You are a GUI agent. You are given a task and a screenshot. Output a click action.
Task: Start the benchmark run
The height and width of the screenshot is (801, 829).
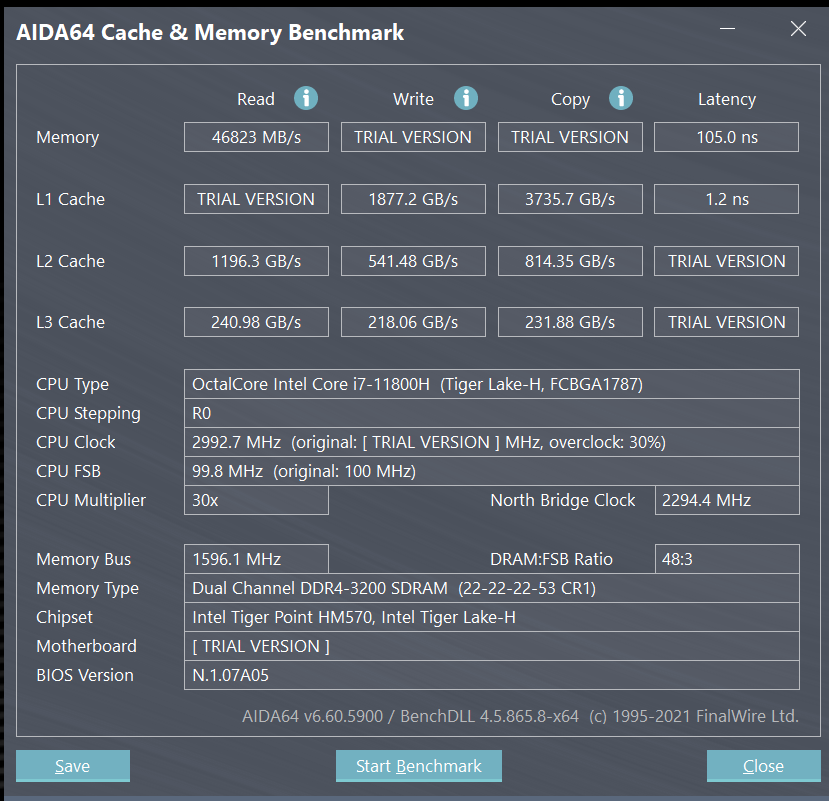tap(419, 766)
